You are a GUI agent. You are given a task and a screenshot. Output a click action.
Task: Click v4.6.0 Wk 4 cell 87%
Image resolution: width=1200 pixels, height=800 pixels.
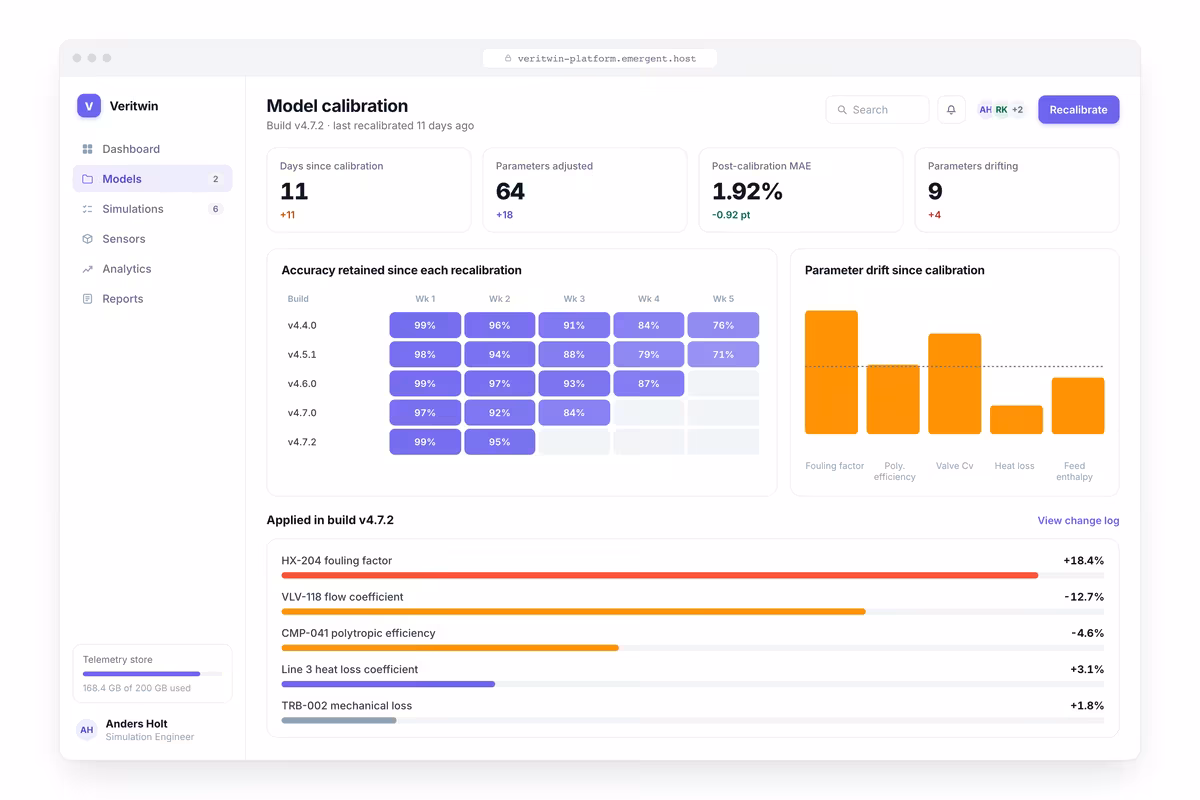[x=649, y=384]
